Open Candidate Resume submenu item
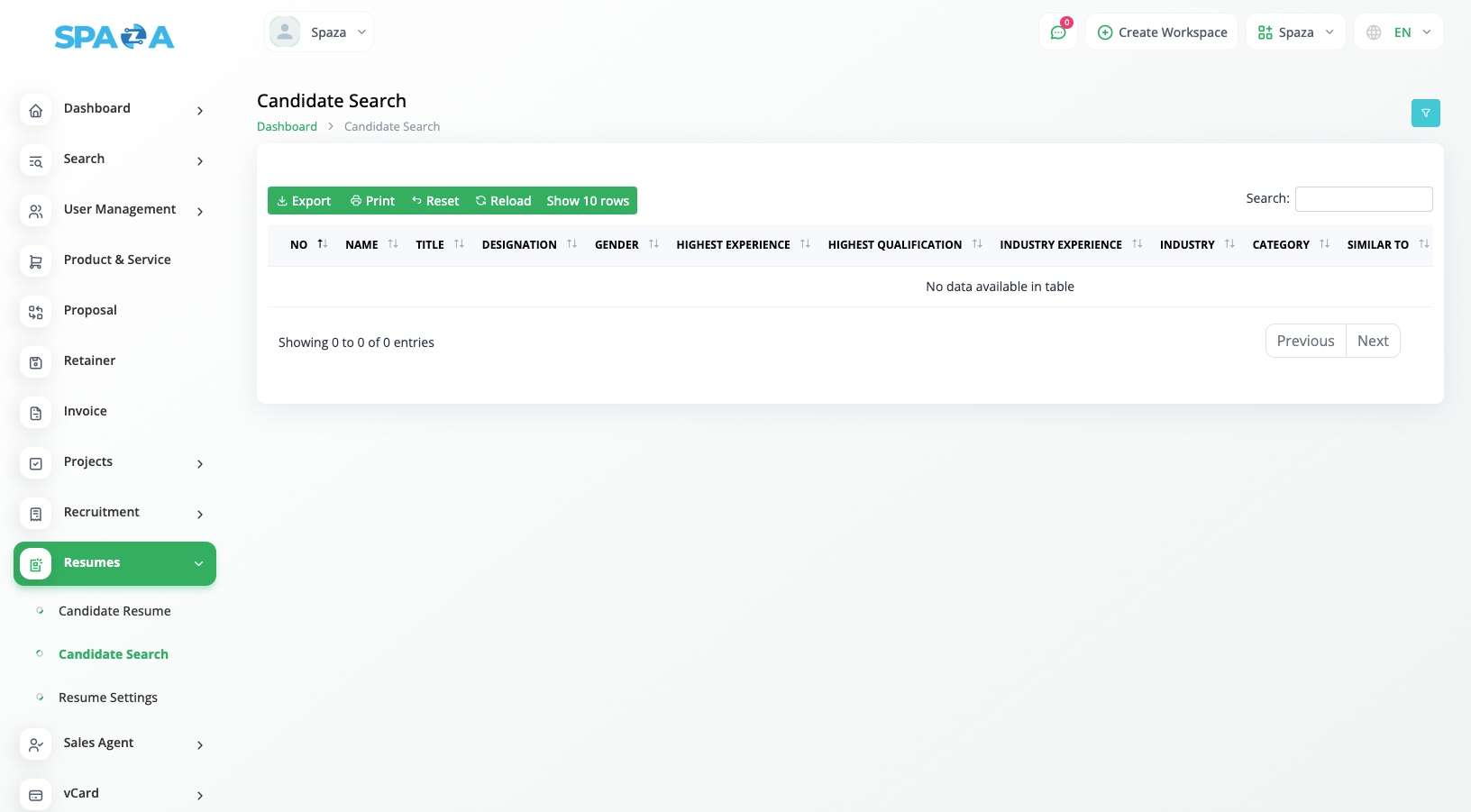The image size is (1471, 812). pyautogui.click(x=114, y=611)
